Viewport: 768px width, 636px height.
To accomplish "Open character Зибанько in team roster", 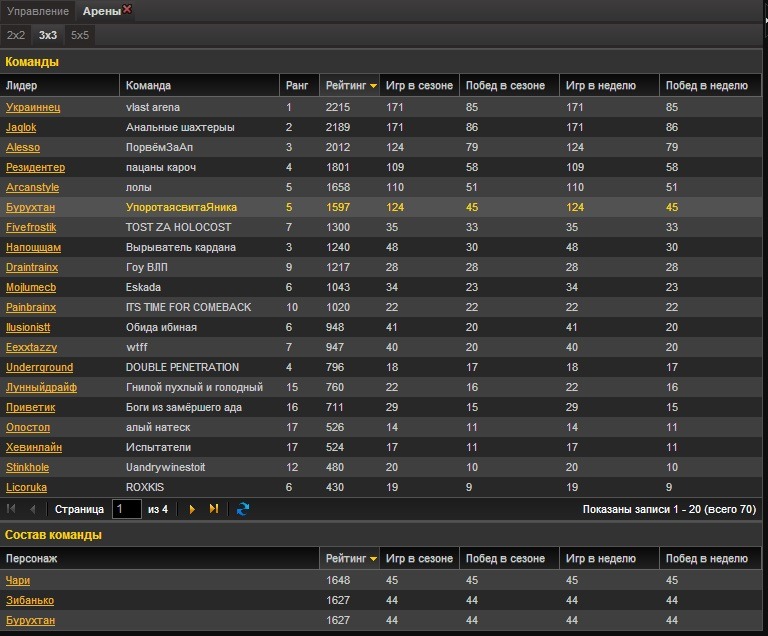I will (30, 601).
